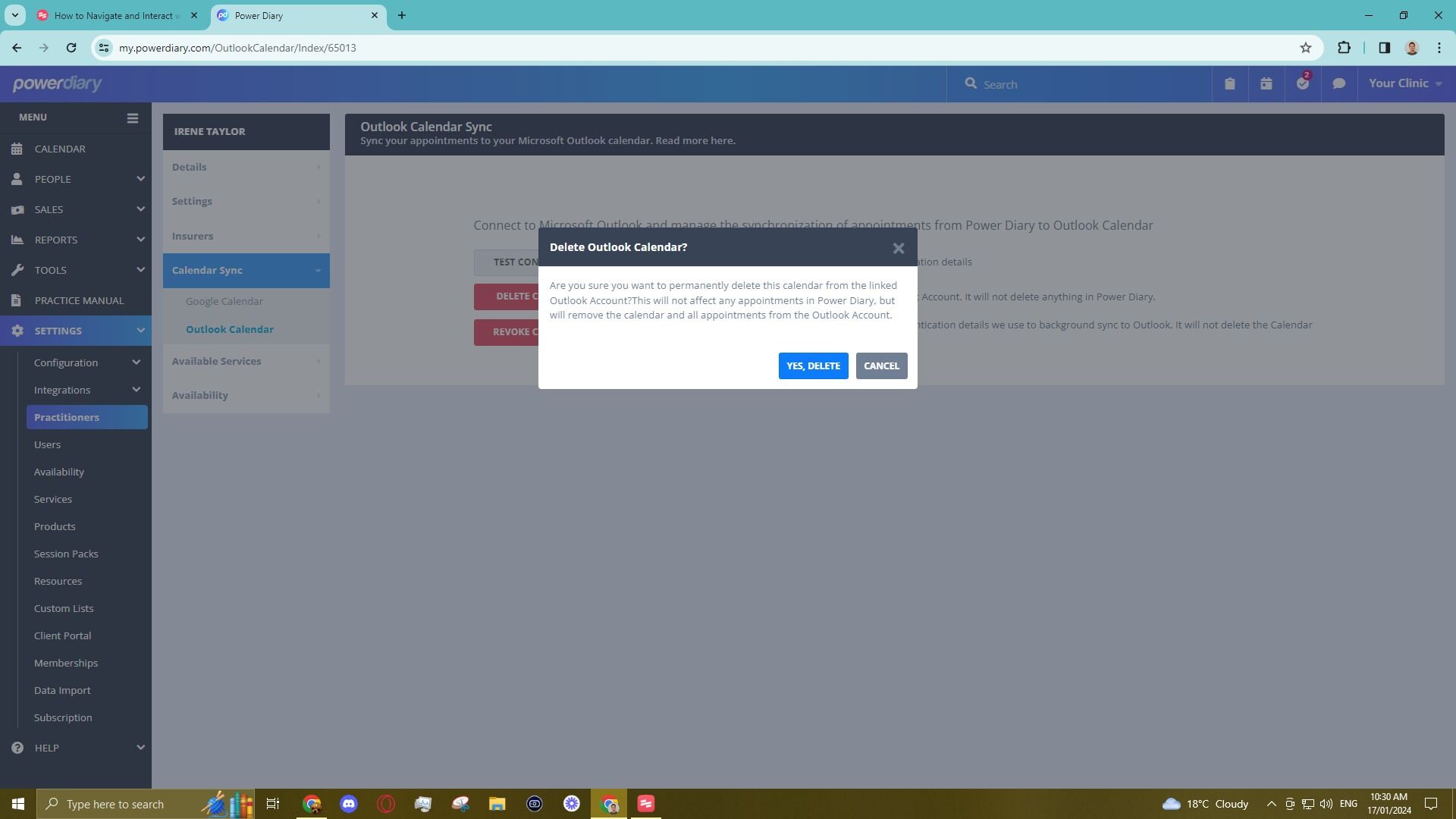Switch to the How to Navigate tab
The height and width of the screenshot is (819, 1456).
tap(118, 15)
